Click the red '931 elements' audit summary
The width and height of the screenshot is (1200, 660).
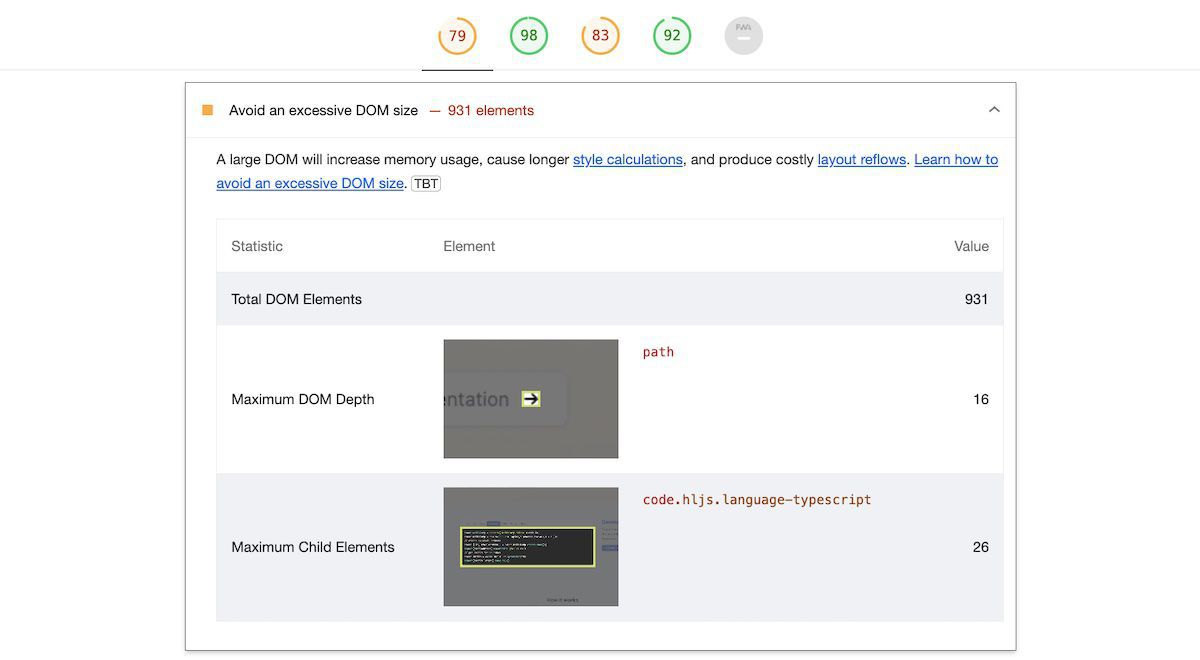(491, 110)
